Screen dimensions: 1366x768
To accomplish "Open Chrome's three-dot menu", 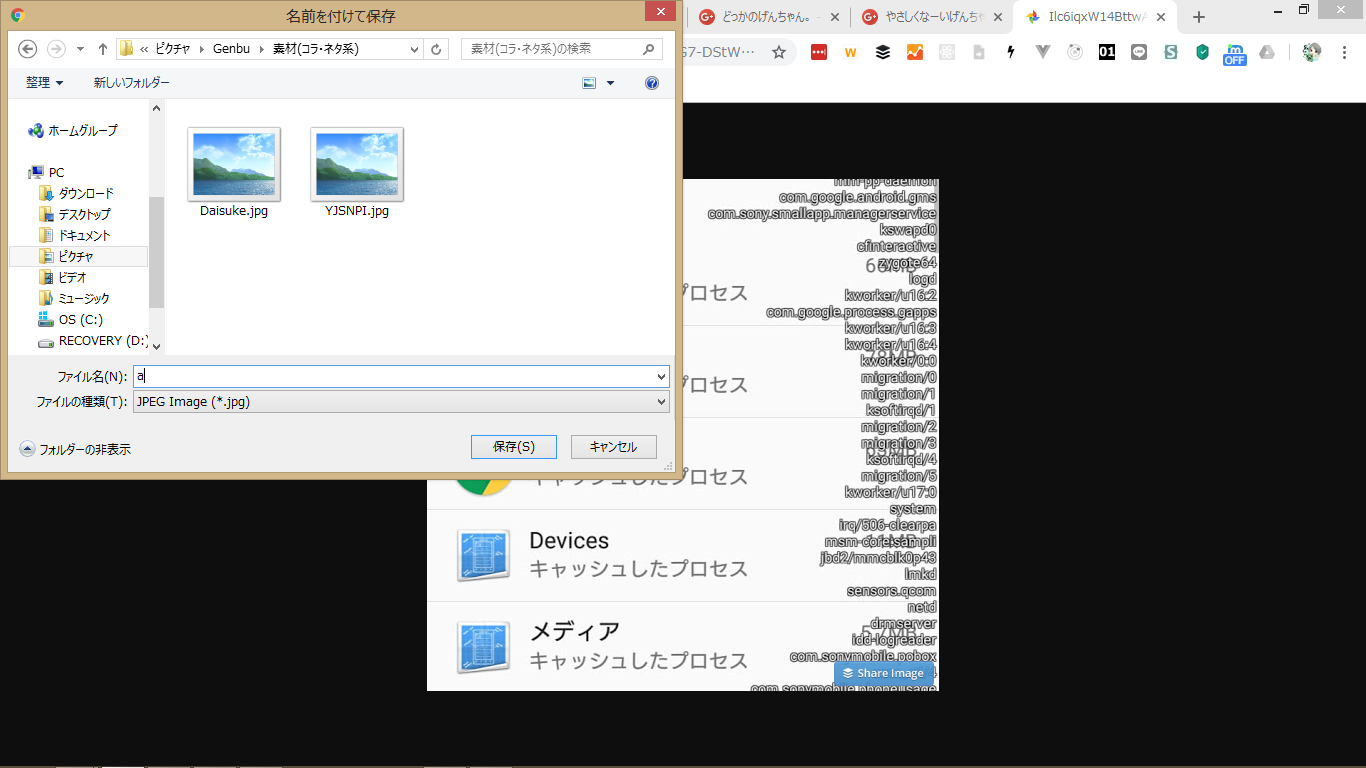I will click(1344, 52).
